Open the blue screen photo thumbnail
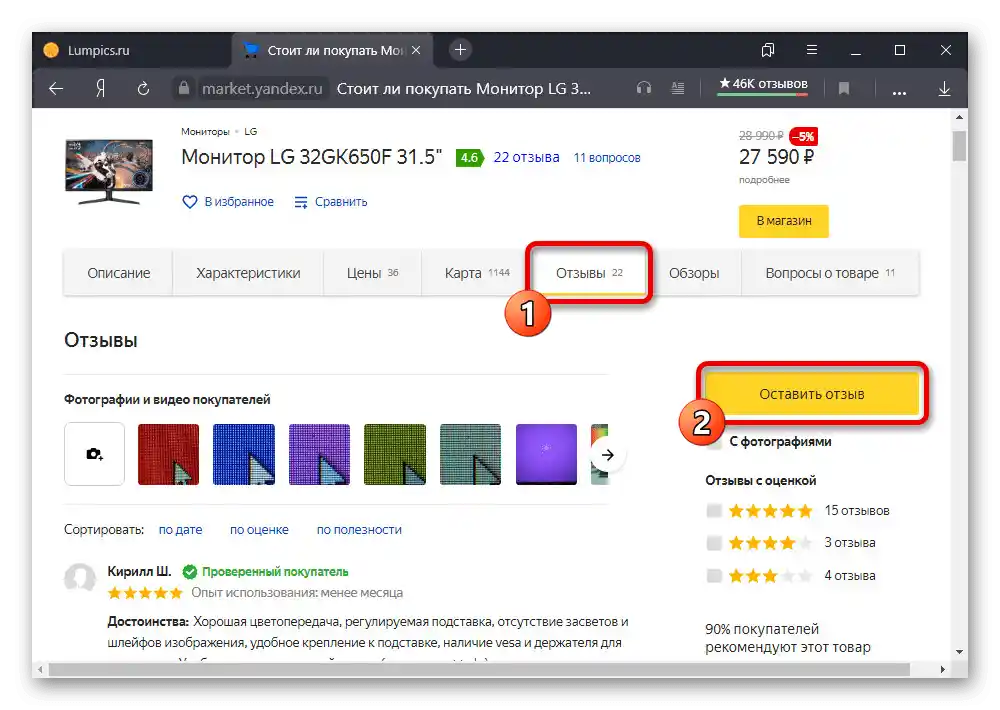 244,454
